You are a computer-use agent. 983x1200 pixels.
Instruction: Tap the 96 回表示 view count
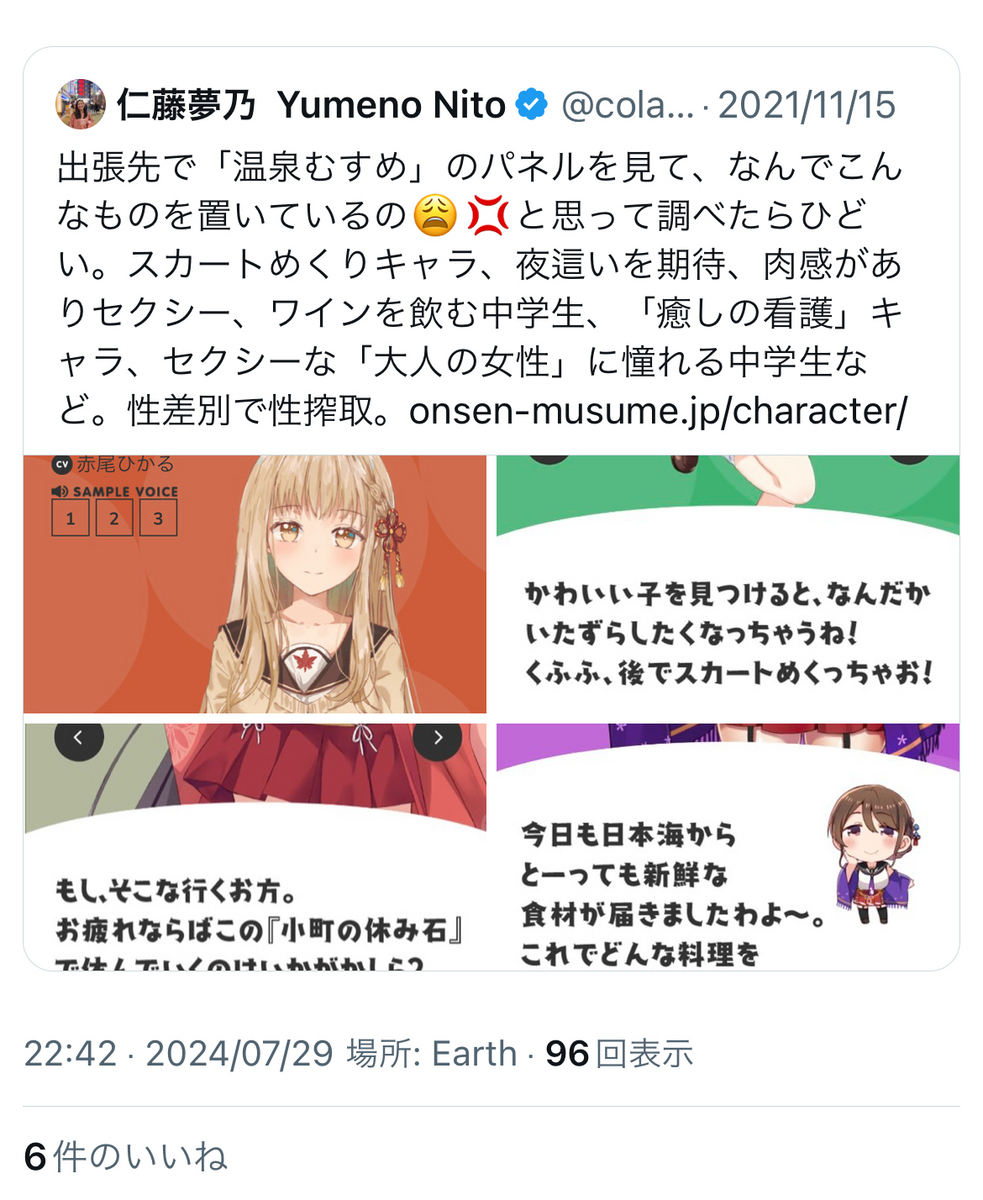(619, 1053)
